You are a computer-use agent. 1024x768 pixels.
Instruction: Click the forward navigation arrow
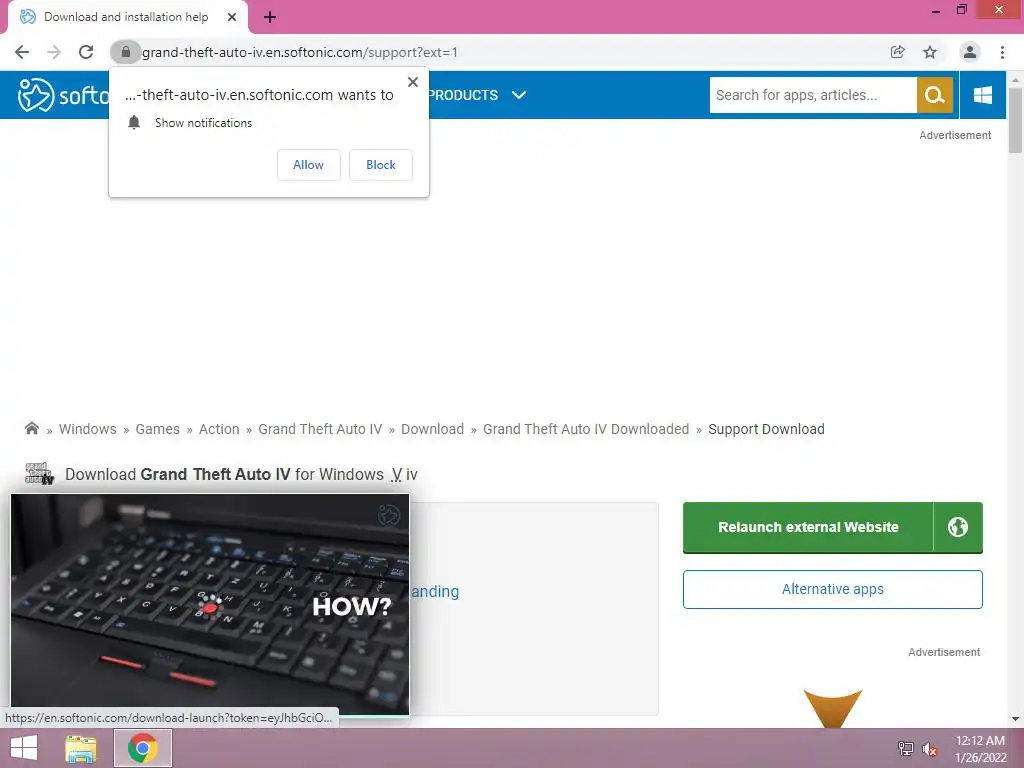[54, 52]
